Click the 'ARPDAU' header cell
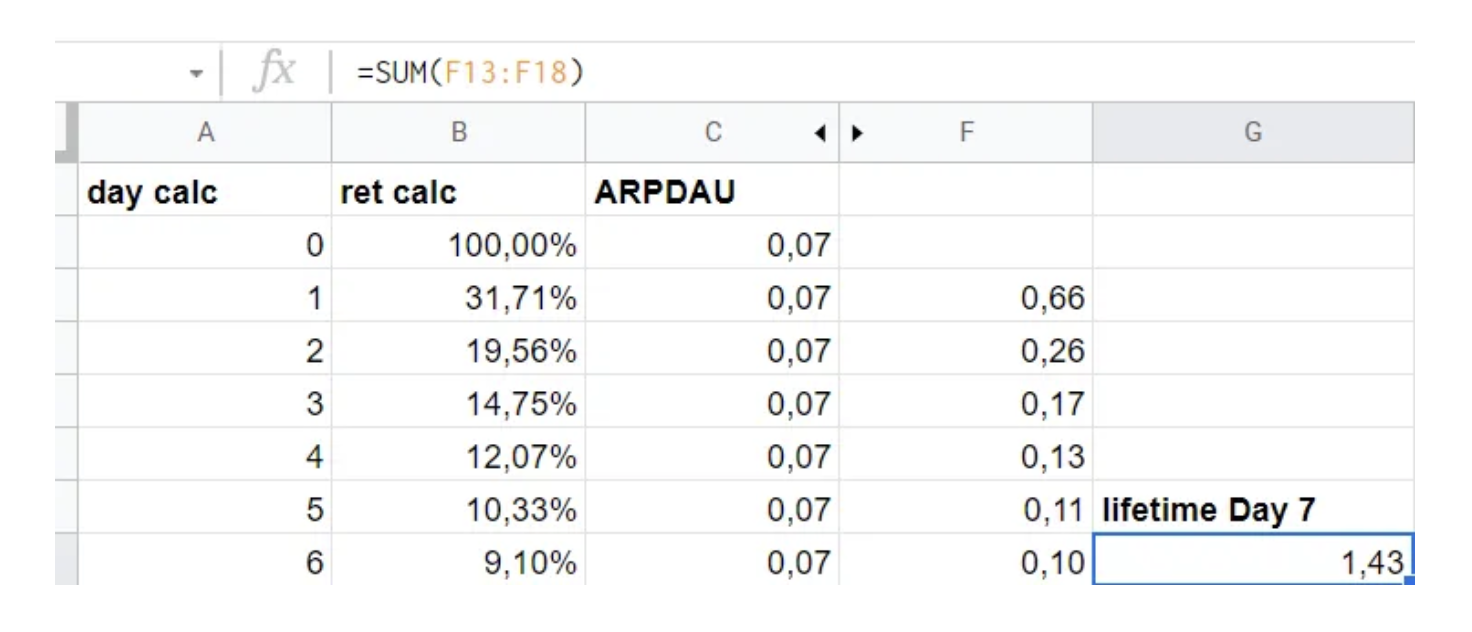This screenshot has height=632, width=1472. point(712,191)
